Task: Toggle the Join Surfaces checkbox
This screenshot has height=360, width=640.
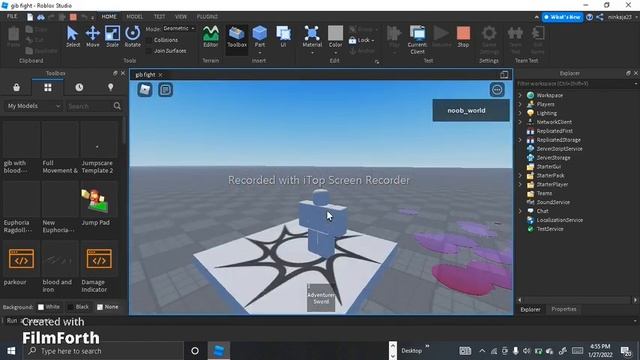Action: pyautogui.click(x=149, y=51)
